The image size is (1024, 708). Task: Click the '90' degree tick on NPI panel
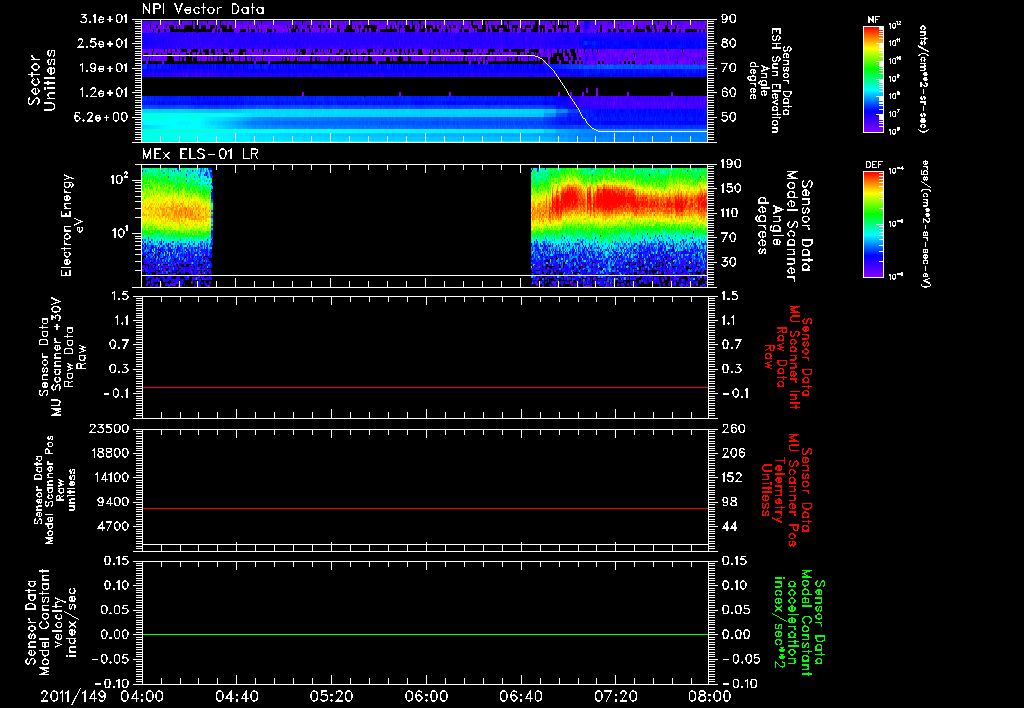click(729, 19)
